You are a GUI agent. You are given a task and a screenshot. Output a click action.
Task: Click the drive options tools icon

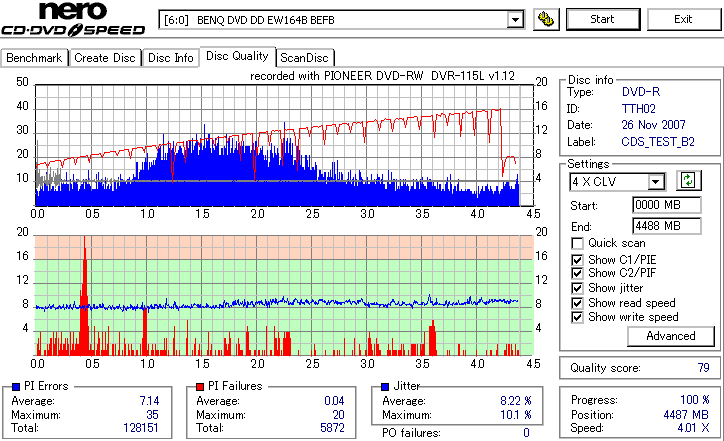point(546,19)
